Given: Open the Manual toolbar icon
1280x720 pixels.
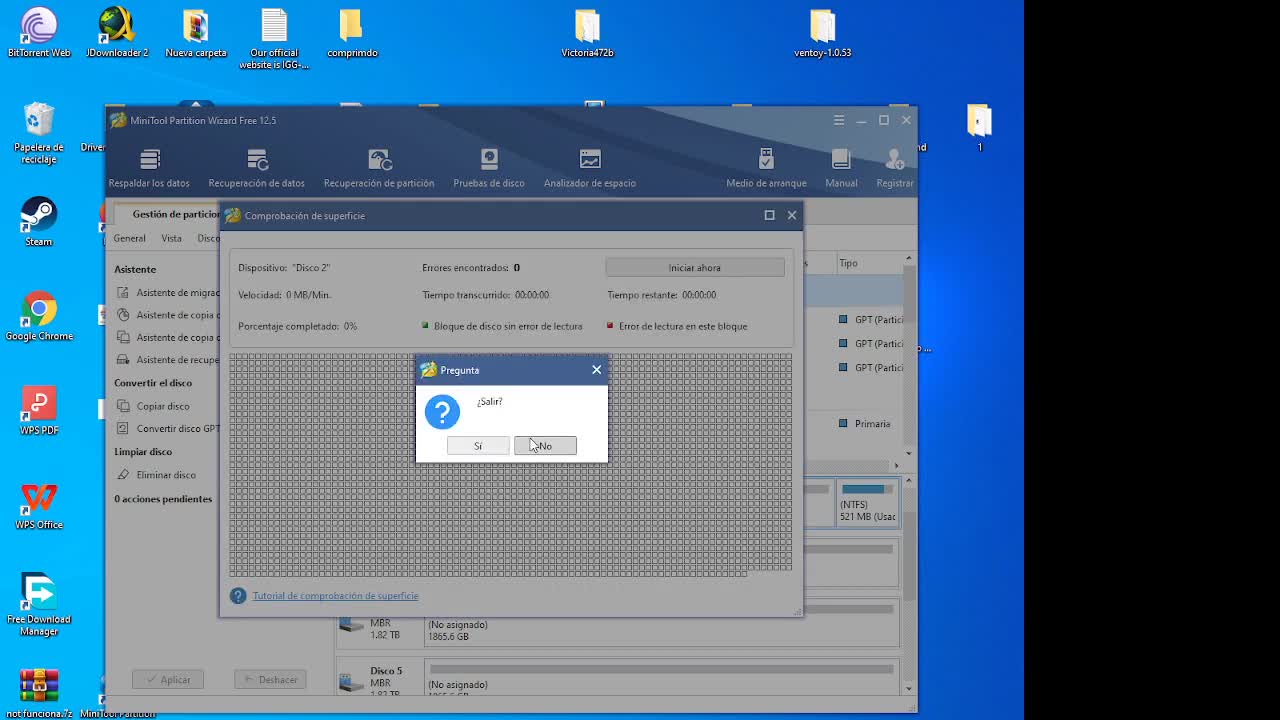Looking at the screenshot, I should [x=841, y=168].
